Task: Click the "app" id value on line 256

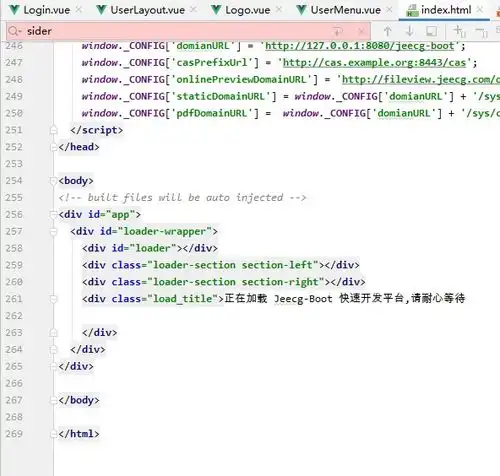Action: pos(120,214)
